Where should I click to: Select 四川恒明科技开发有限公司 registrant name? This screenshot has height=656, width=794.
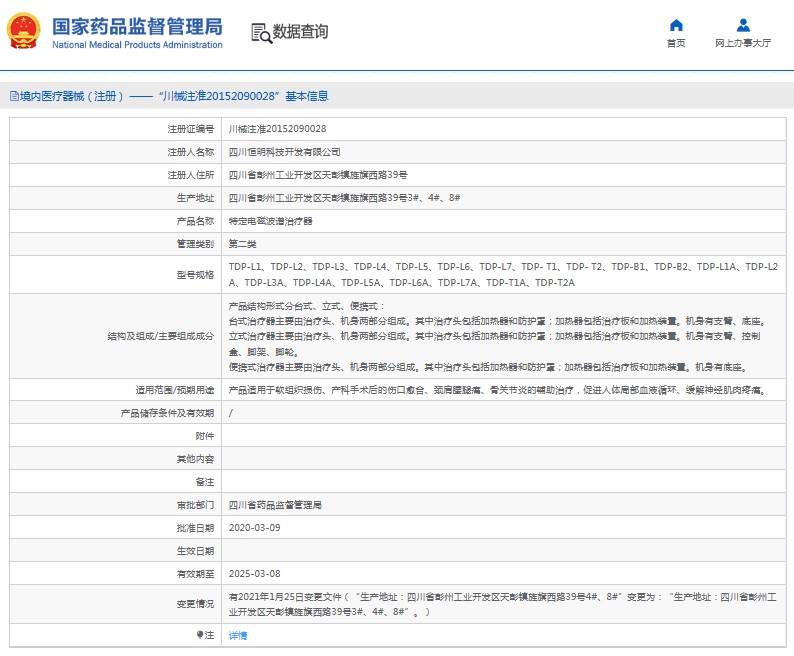pos(284,152)
